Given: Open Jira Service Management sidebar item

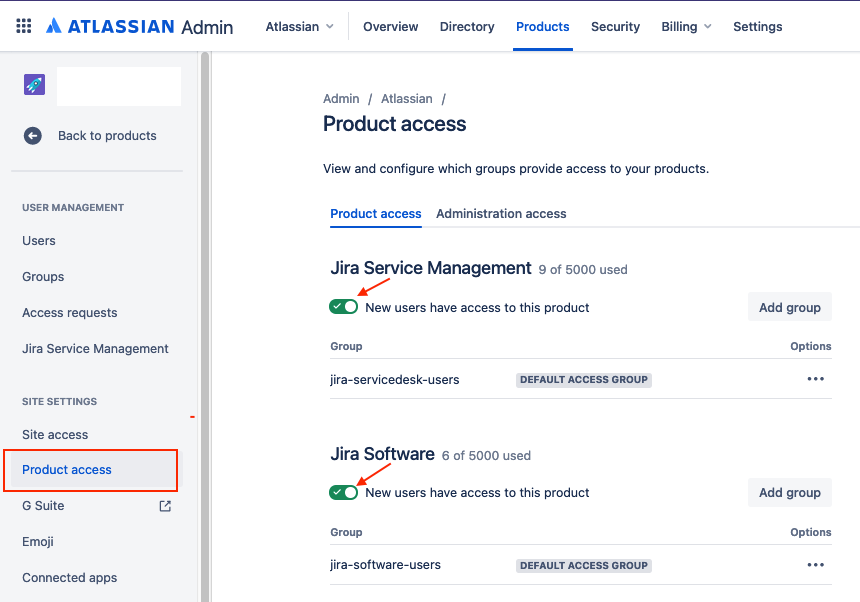Looking at the screenshot, I should coord(95,349).
